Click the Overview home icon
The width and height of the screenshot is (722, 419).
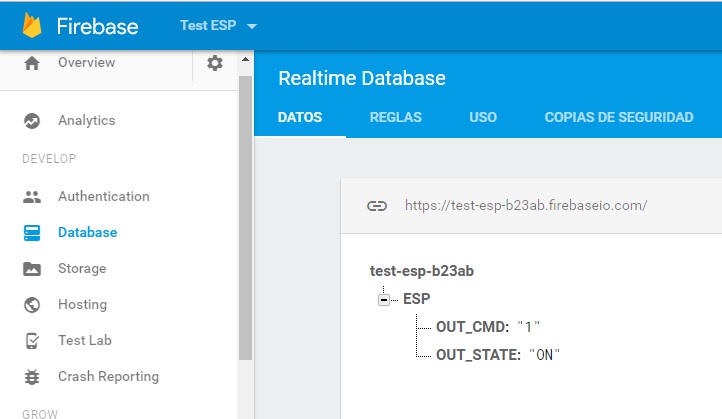click(32, 63)
